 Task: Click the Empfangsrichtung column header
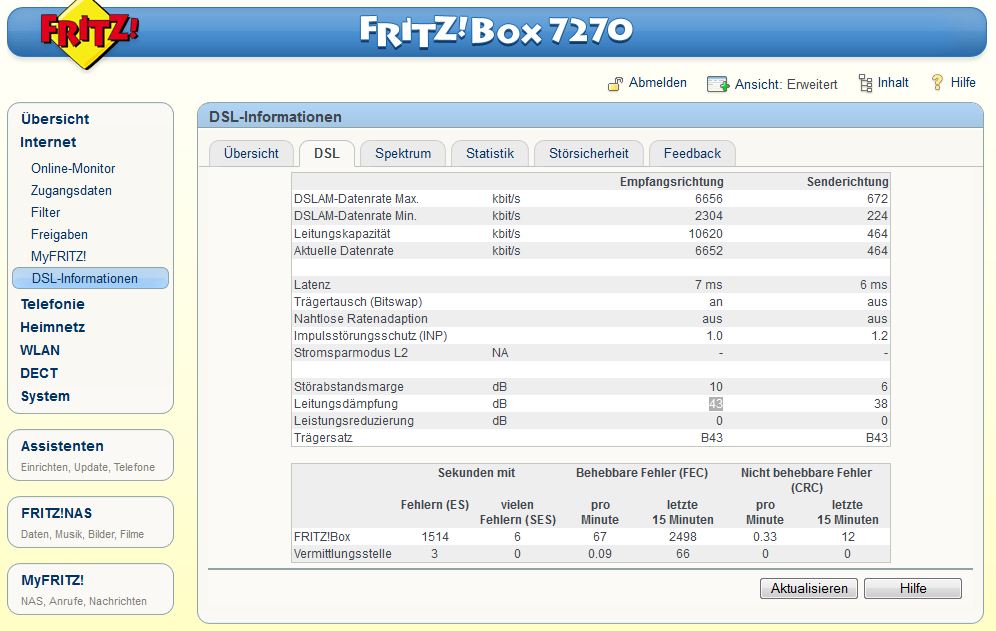tap(671, 182)
